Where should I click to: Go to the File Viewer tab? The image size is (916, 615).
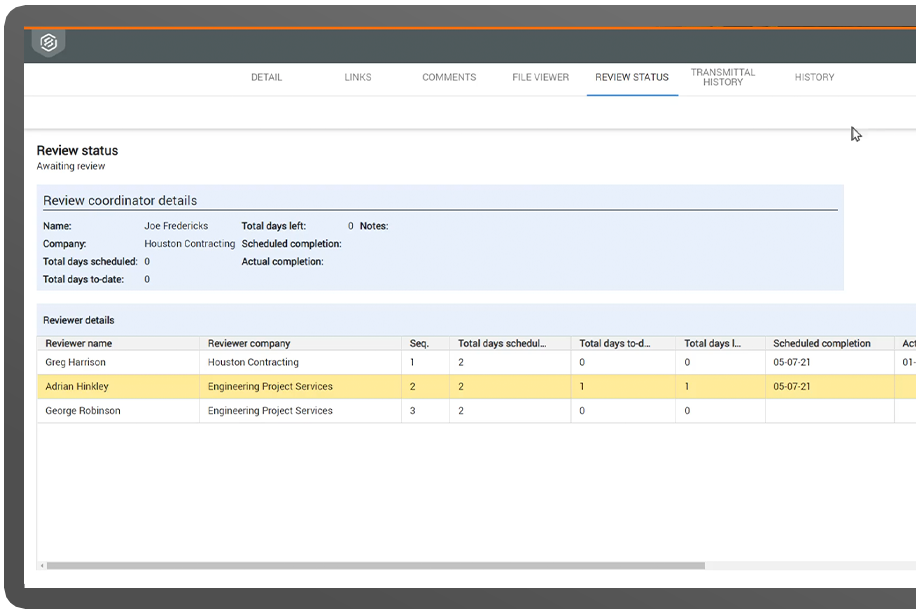[540, 77]
